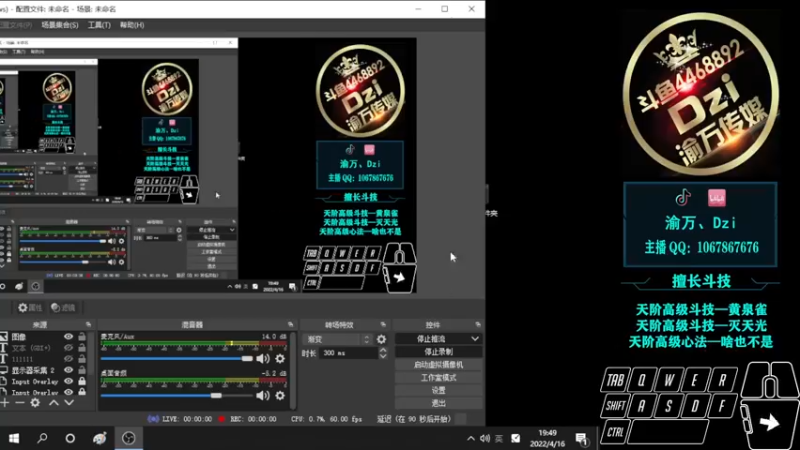This screenshot has height=450, width=800.
Task: Open 桌面音频 audio settings gear
Action: pyautogui.click(x=280, y=395)
